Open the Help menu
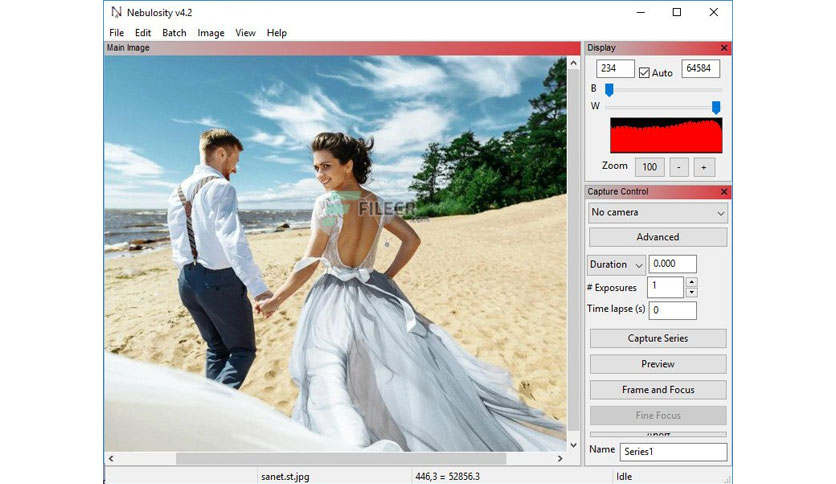The image size is (836, 484). point(277,33)
